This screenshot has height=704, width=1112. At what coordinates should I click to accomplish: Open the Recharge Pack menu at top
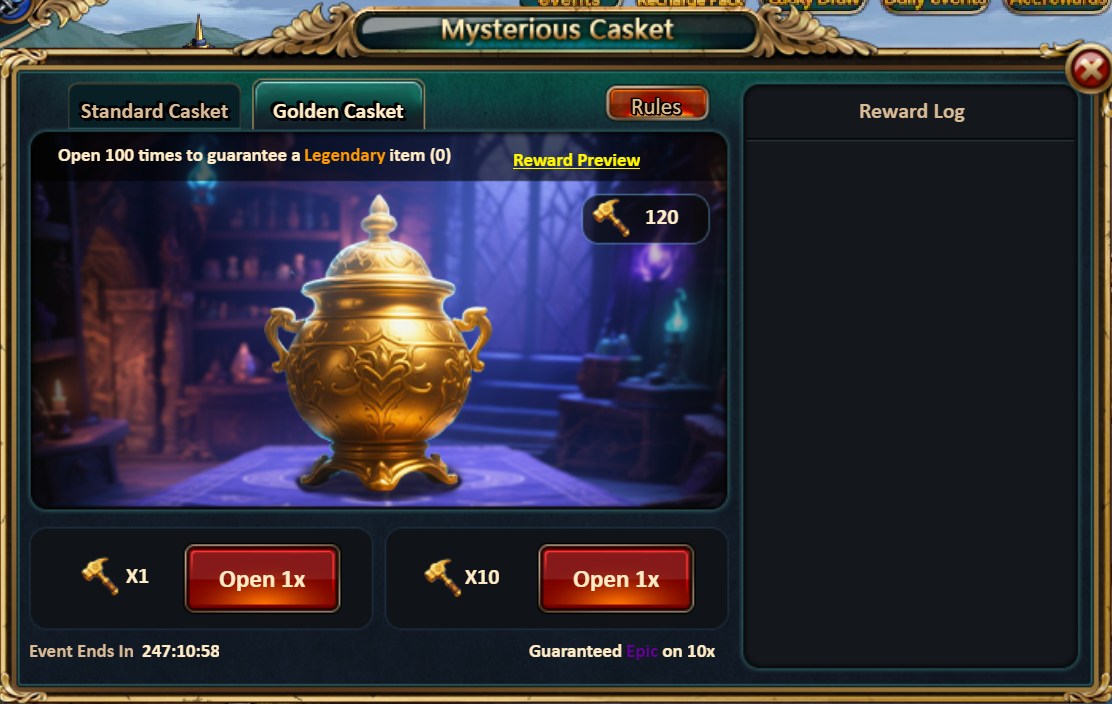pos(690,4)
